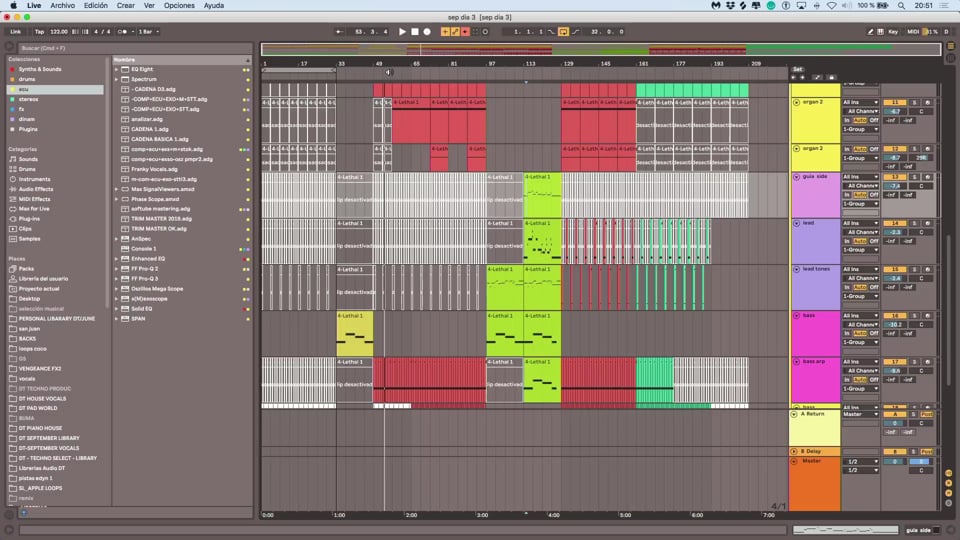Toggle Automation Arm icon
960x540 pixels.
tap(455, 31)
